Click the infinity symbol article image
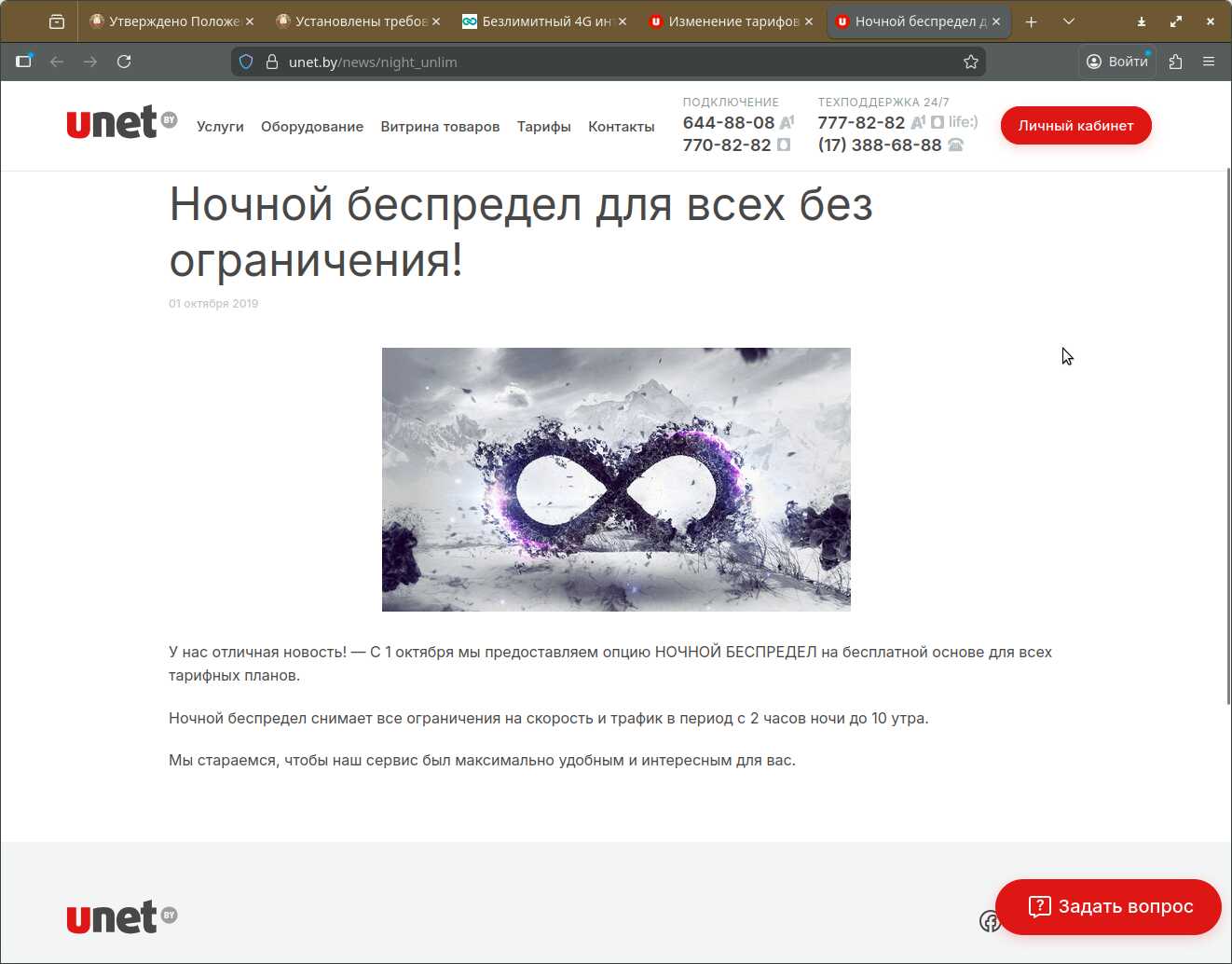1232x964 pixels. 616,479
